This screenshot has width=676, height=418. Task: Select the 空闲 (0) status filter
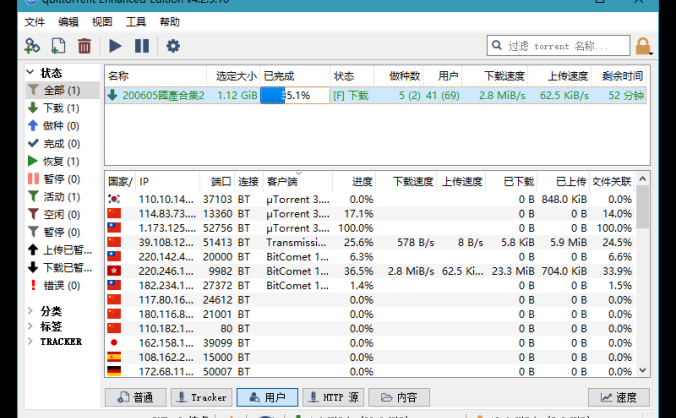click(x=62, y=214)
